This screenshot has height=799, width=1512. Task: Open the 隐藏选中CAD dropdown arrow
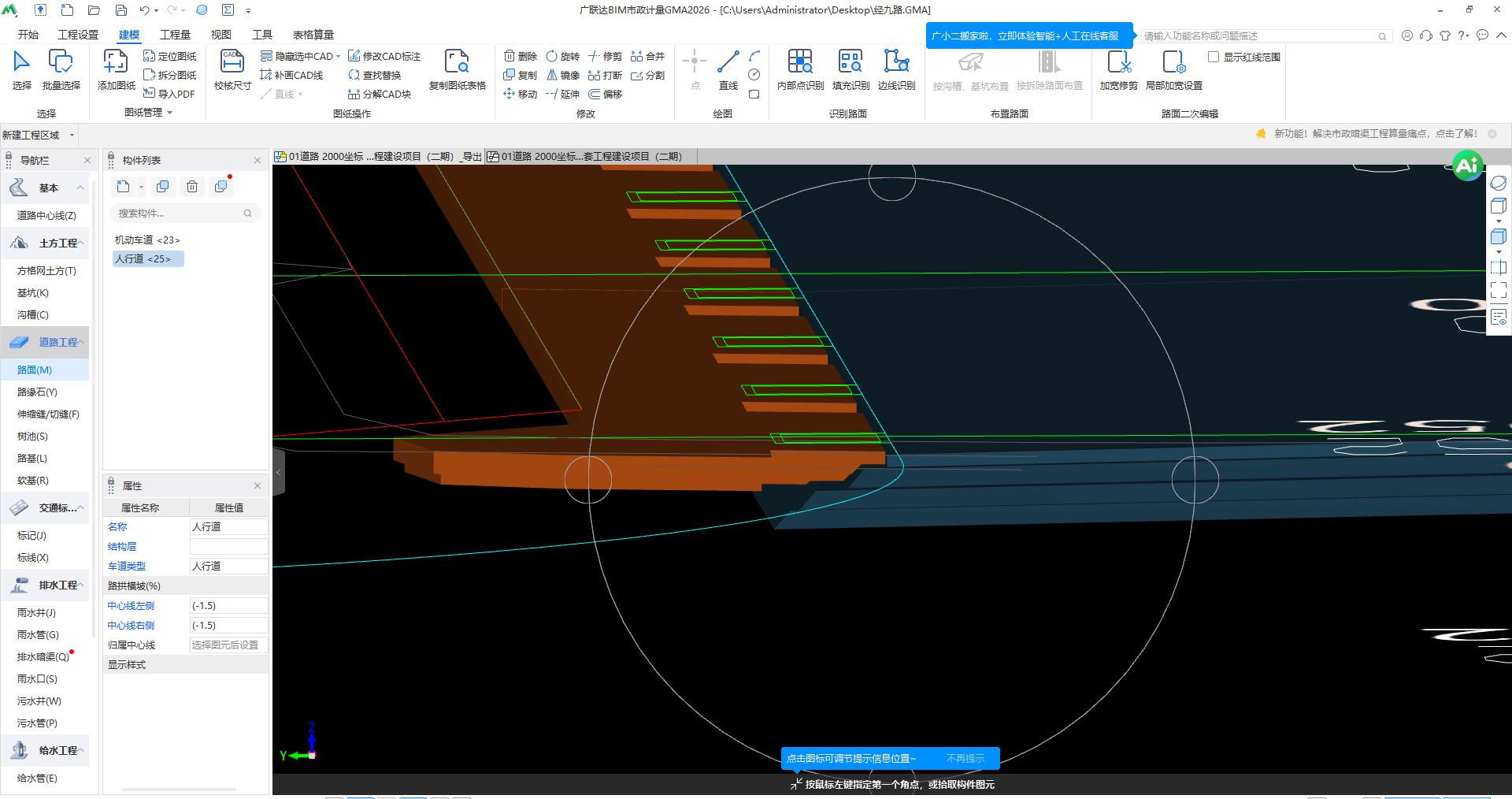[338, 57]
